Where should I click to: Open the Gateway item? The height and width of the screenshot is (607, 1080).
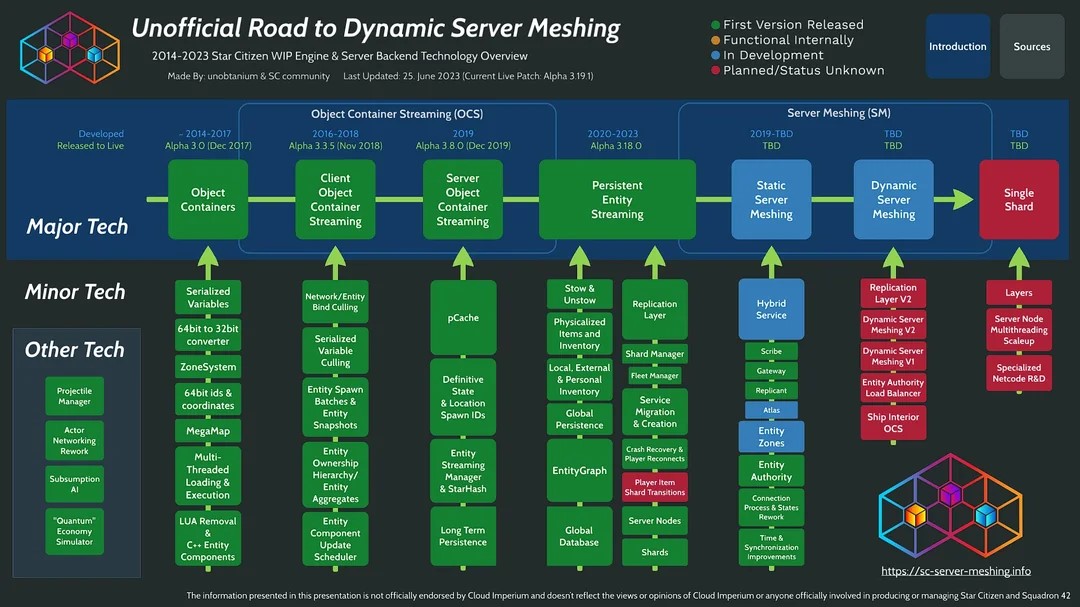(771, 371)
